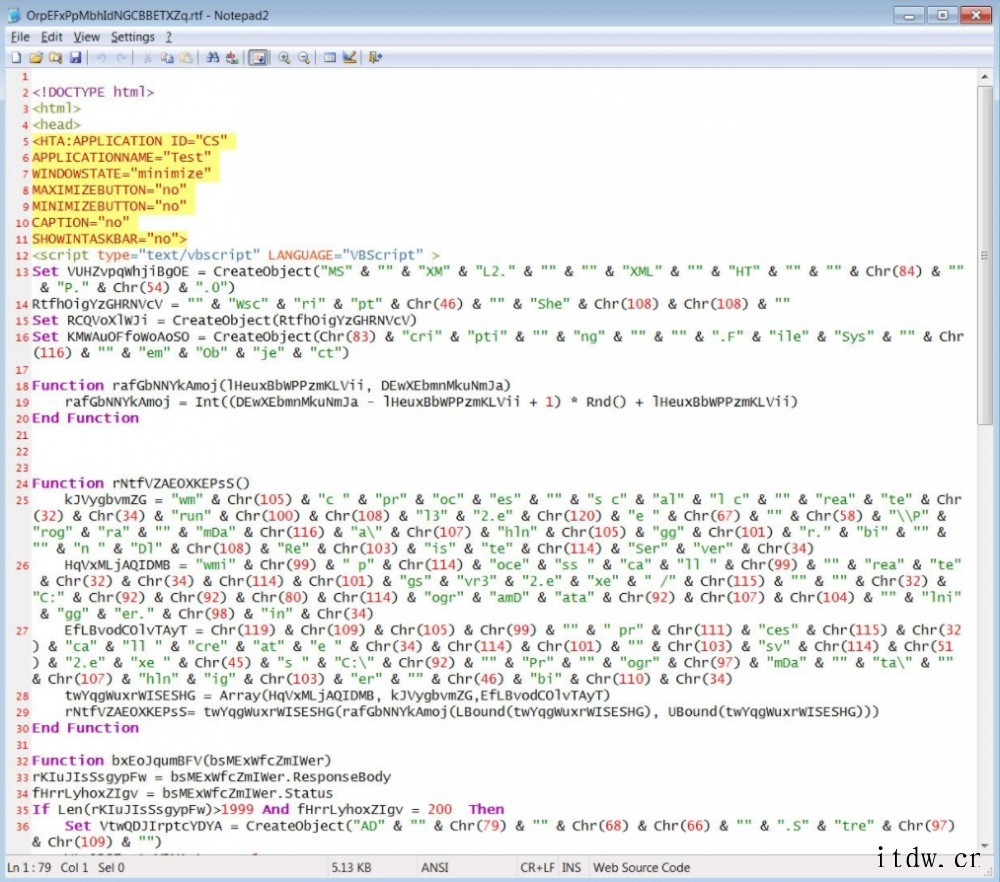This screenshot has width=1000, height=882.
Task: Click the Function rNtfVZAEOXKEPsS() line
Action: tap(141, 483)
